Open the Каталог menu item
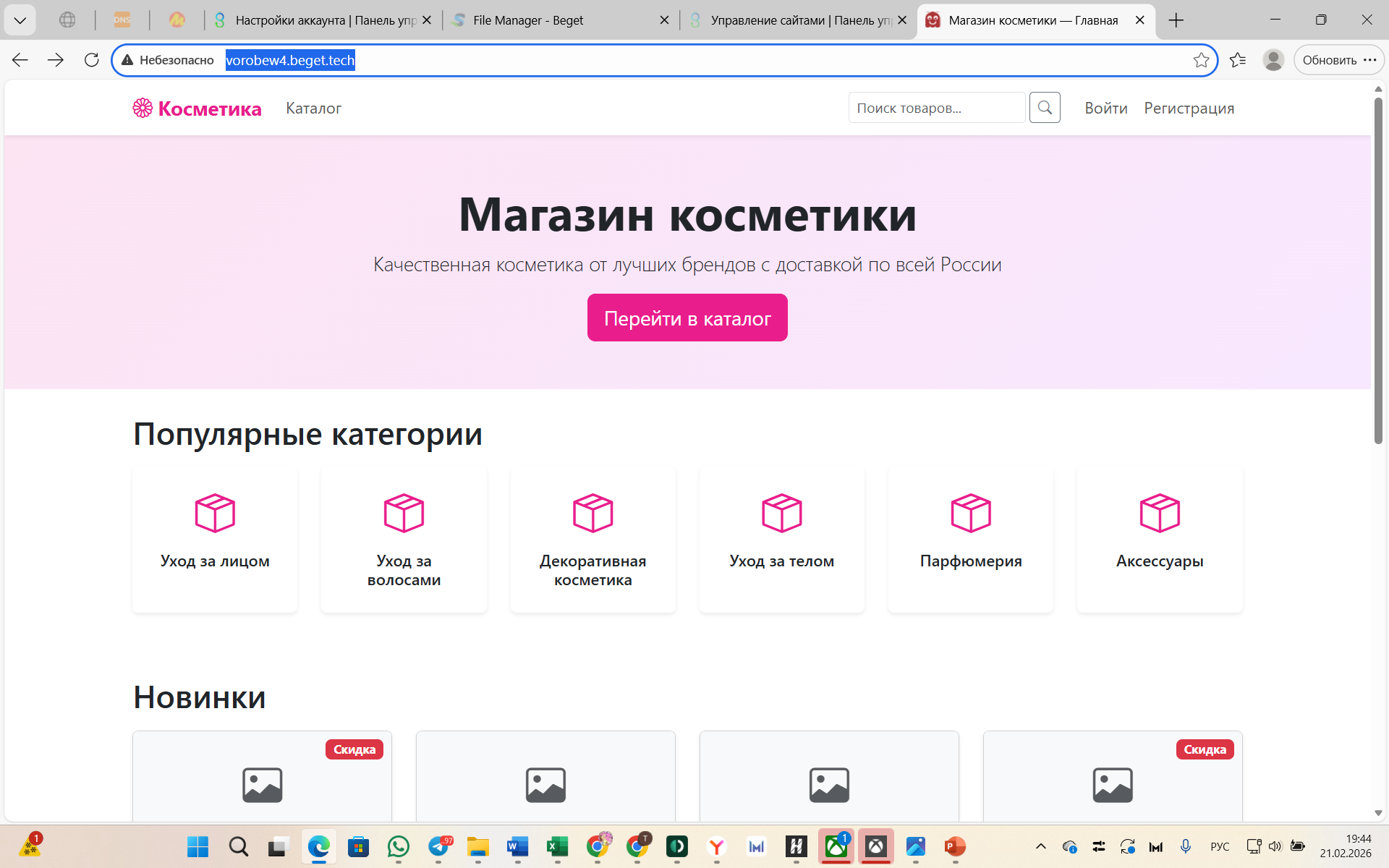 point(313,108)
